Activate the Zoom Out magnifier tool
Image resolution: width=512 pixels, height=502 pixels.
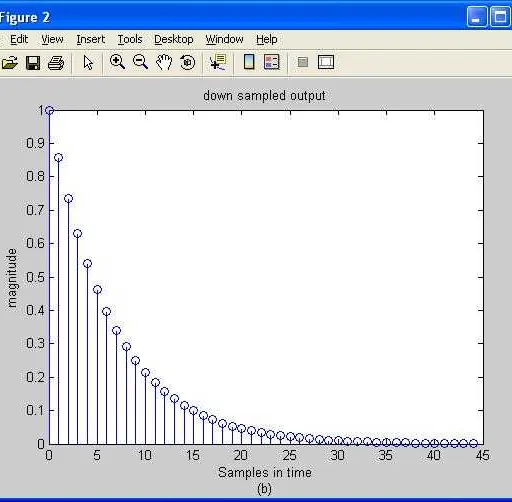[140, 62]
